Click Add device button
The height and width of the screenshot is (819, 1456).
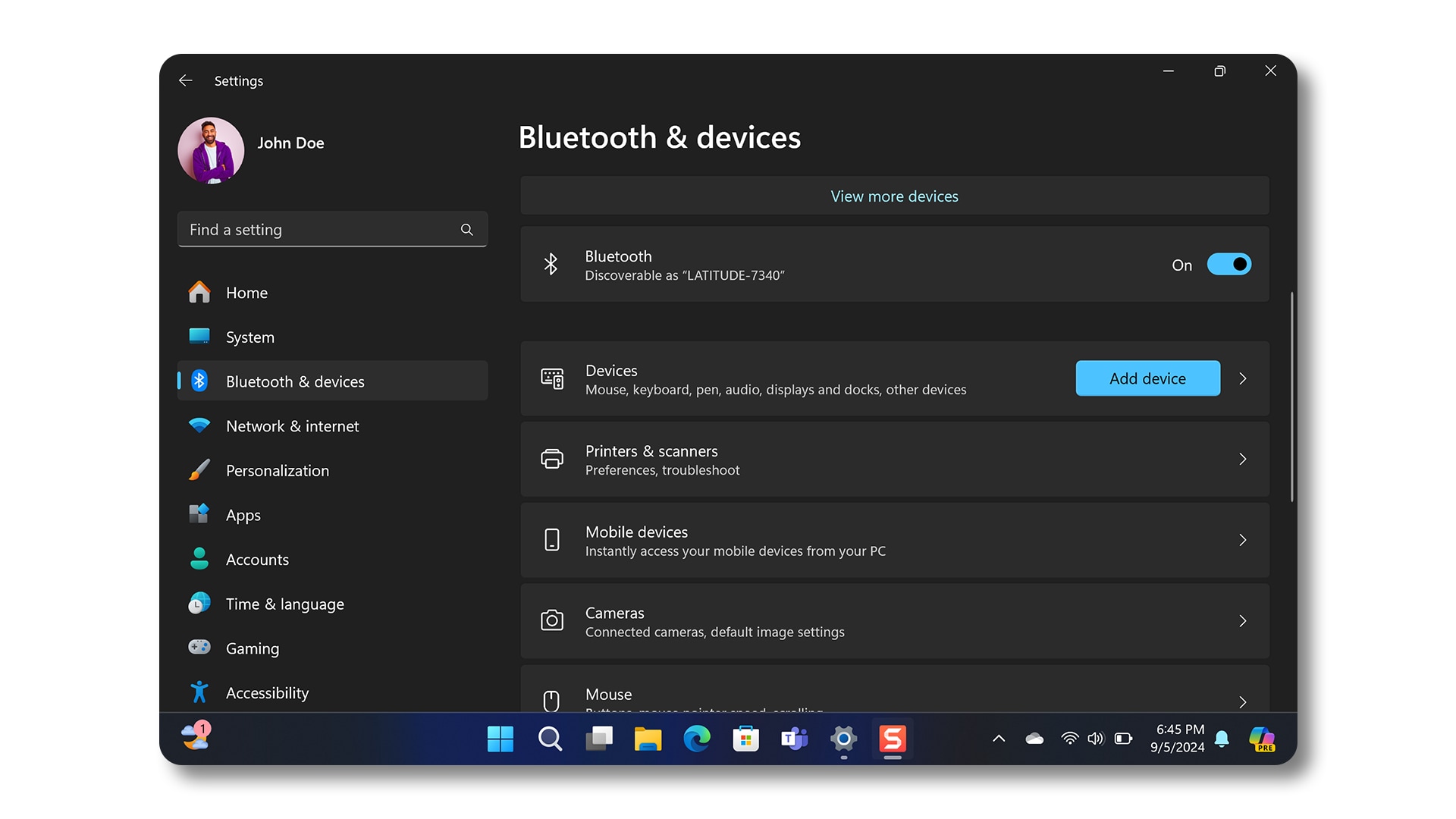click(1148, 378)
